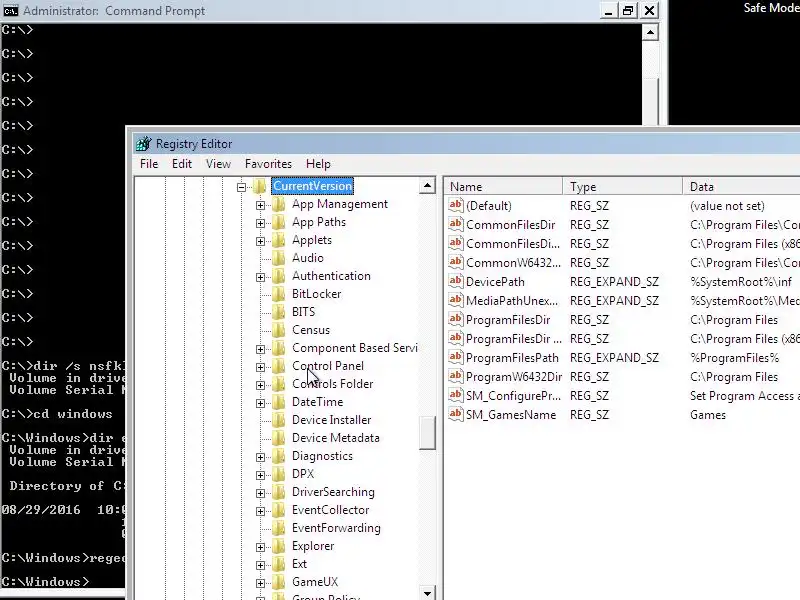Click the %ProgramFiles% data cell
The image size is (800, 600).
734,358
